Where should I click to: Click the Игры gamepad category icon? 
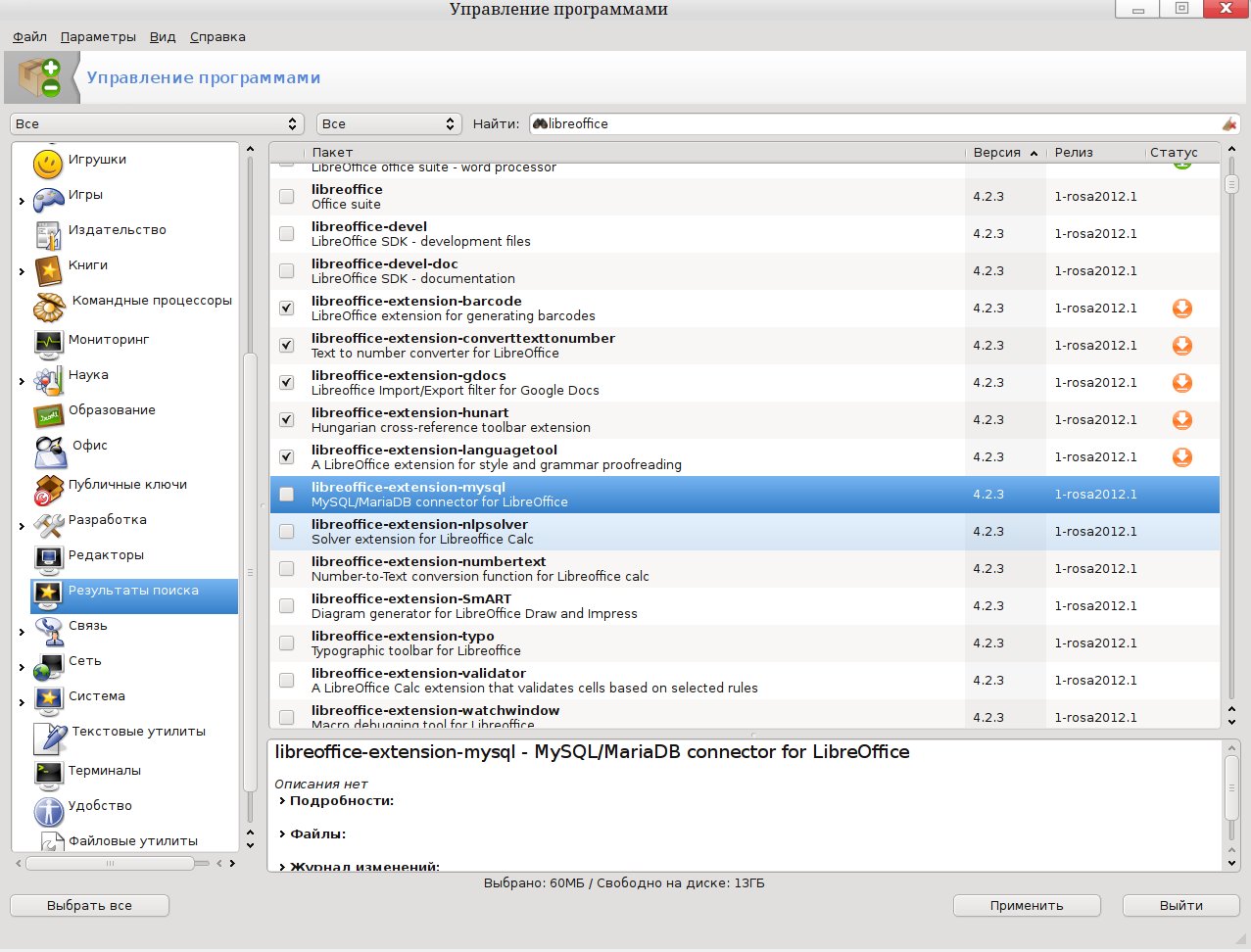49,199
